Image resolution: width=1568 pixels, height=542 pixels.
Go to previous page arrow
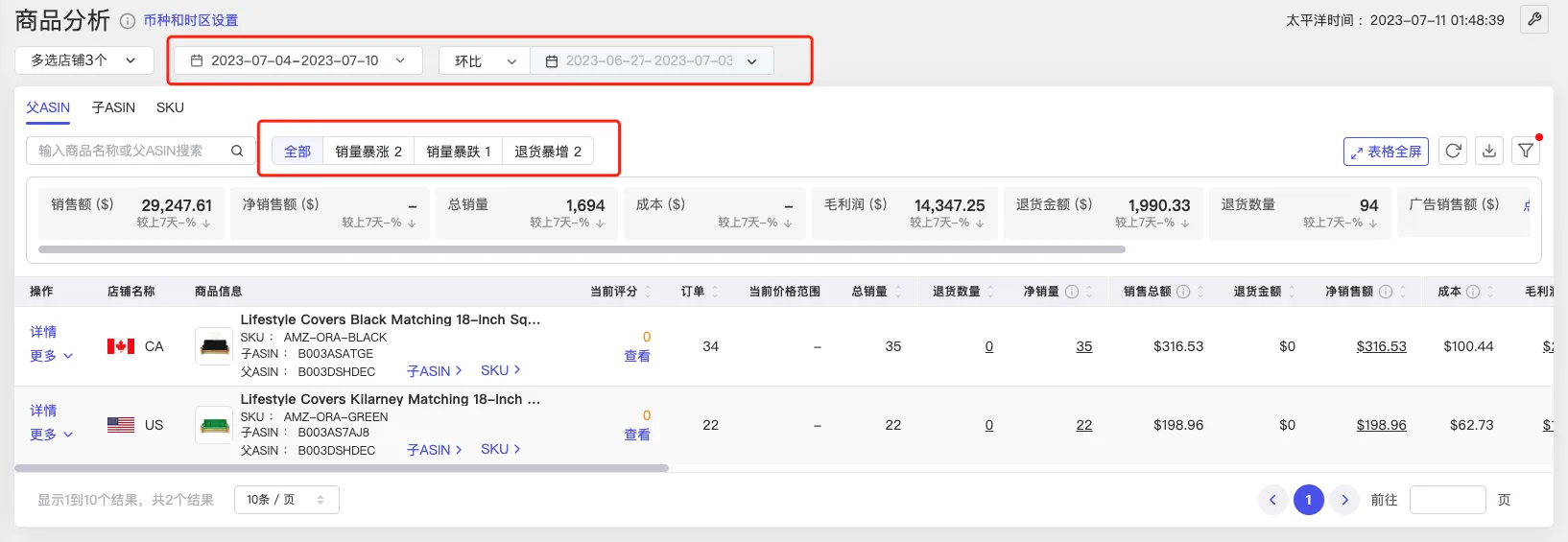tap(1272, 500)
